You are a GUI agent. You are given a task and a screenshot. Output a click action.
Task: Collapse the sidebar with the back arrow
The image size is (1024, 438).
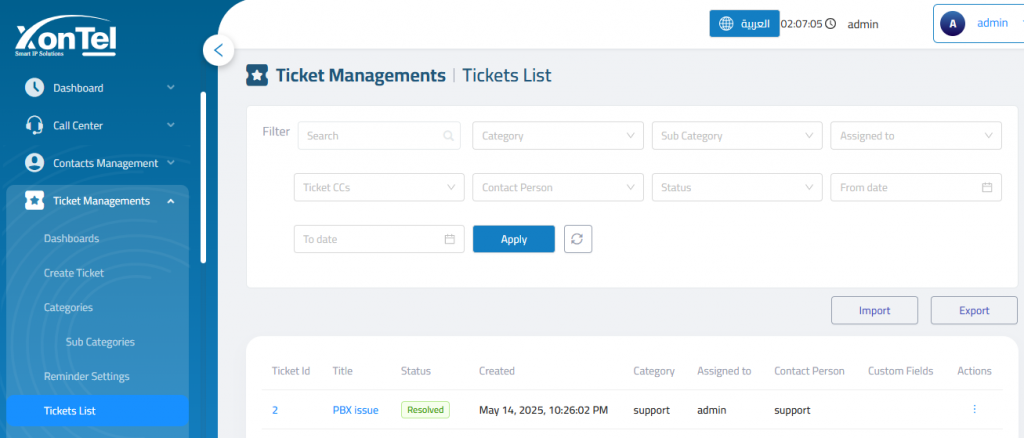[x=218, y=50]
